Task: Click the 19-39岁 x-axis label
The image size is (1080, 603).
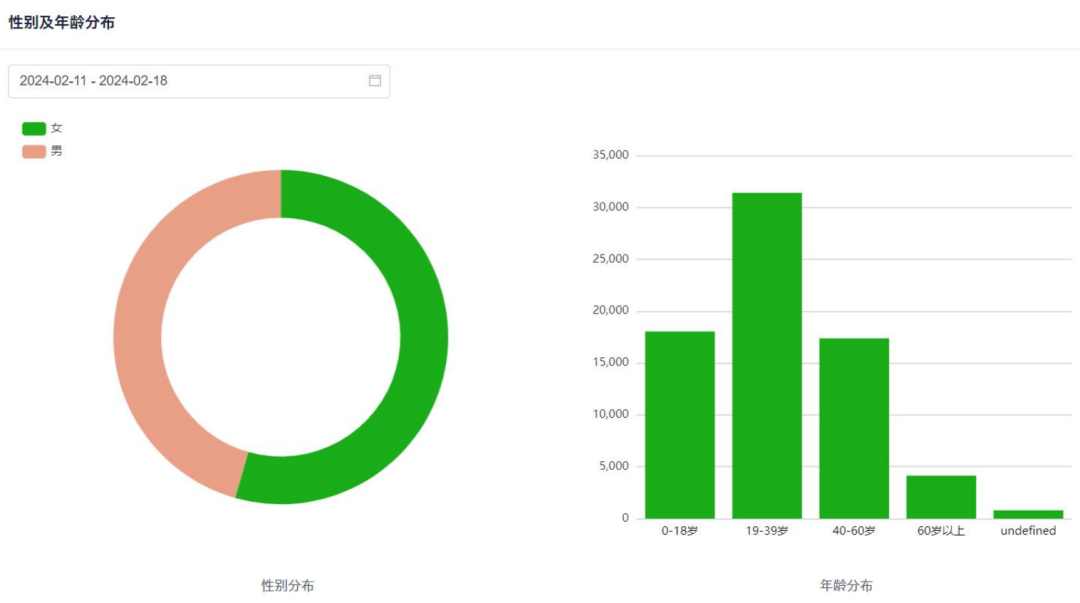Action: 767,531
